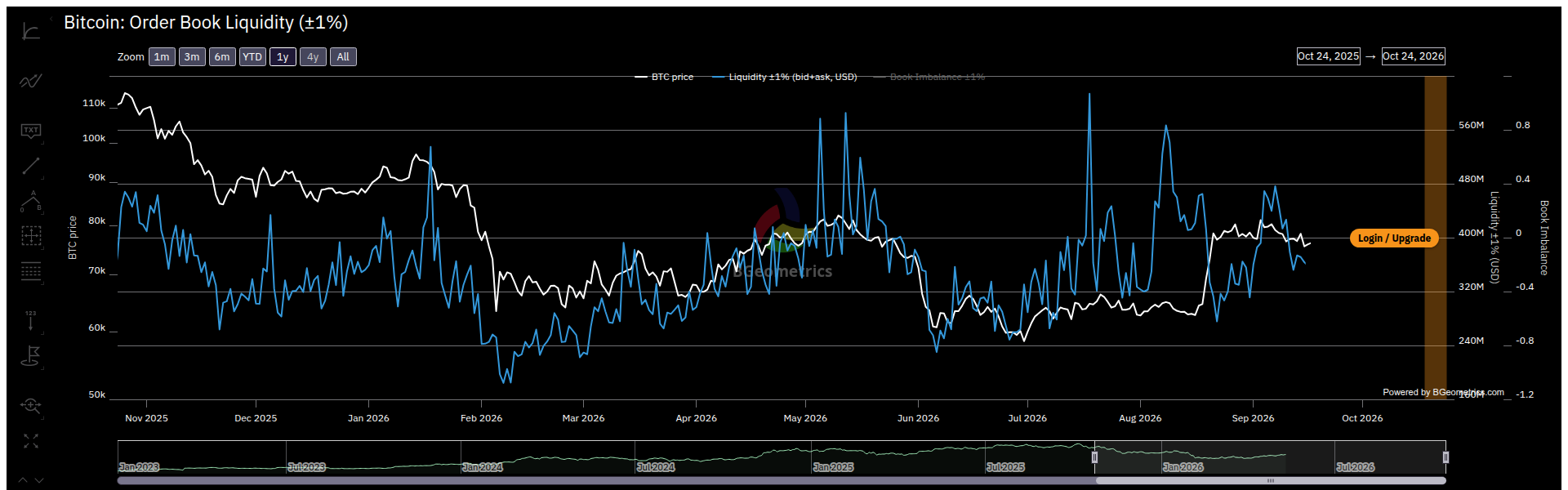Screen dimensions: 1568x490
Task: Activate the zoom crosshair tool
Action: (31, 405)
